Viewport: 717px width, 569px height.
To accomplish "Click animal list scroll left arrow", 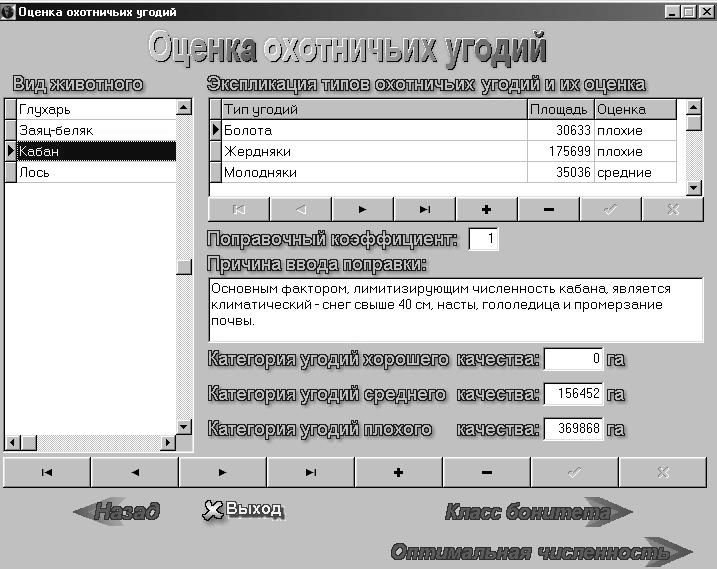I will [12, 443].
